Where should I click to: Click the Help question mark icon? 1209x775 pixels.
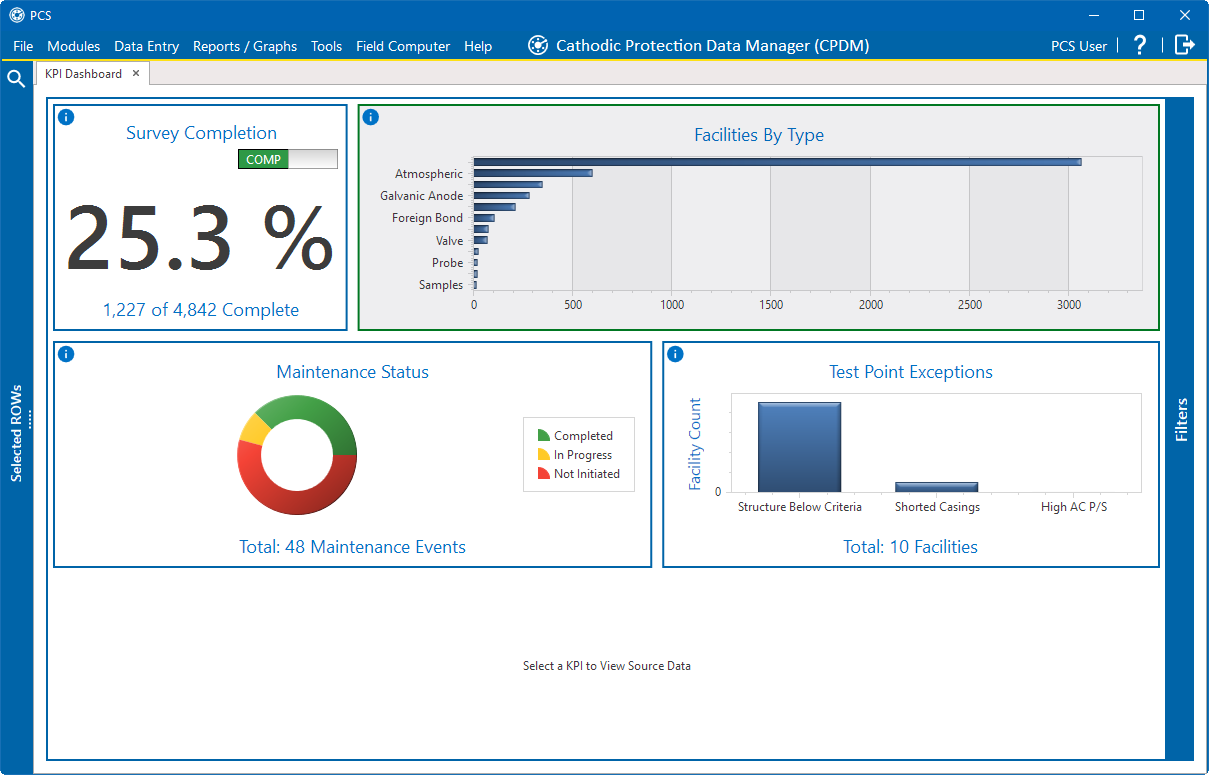1139,45
